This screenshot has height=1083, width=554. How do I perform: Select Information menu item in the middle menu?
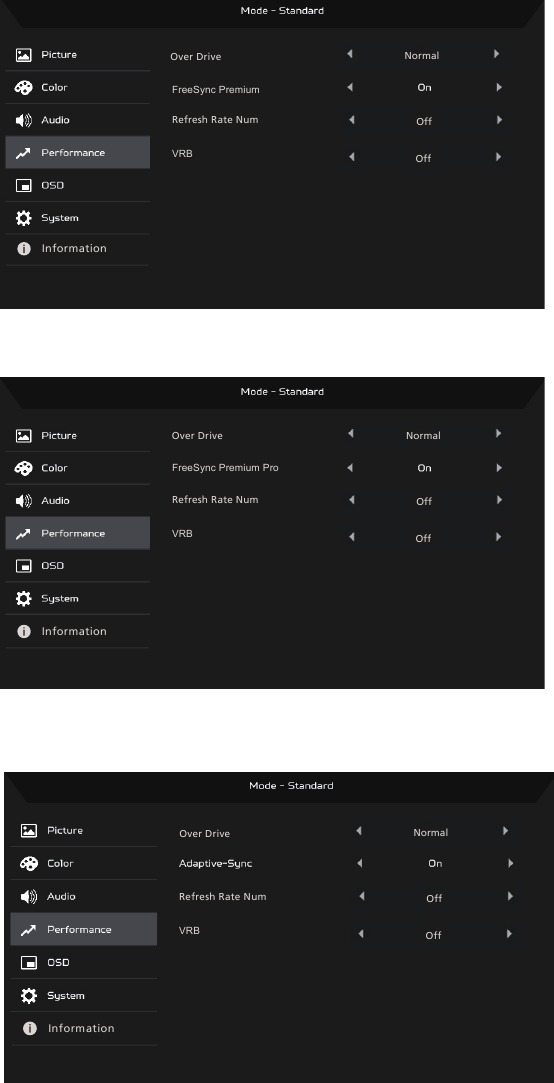pos(74,631)
